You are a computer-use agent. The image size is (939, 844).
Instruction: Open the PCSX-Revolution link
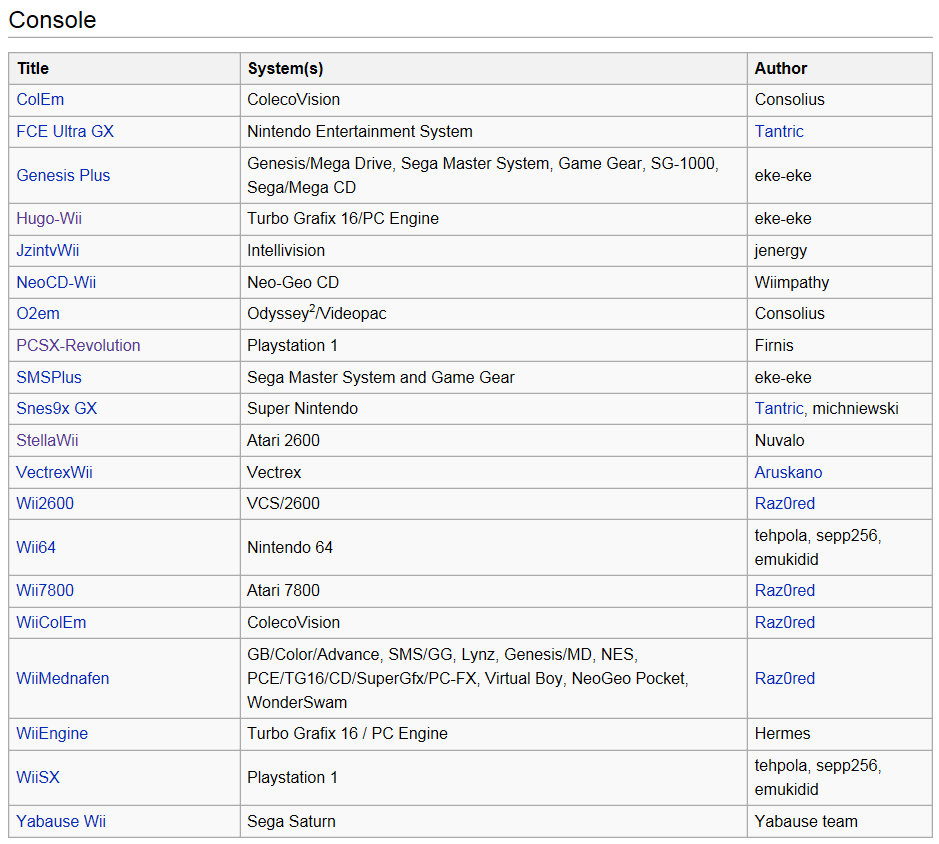[78, 345]
